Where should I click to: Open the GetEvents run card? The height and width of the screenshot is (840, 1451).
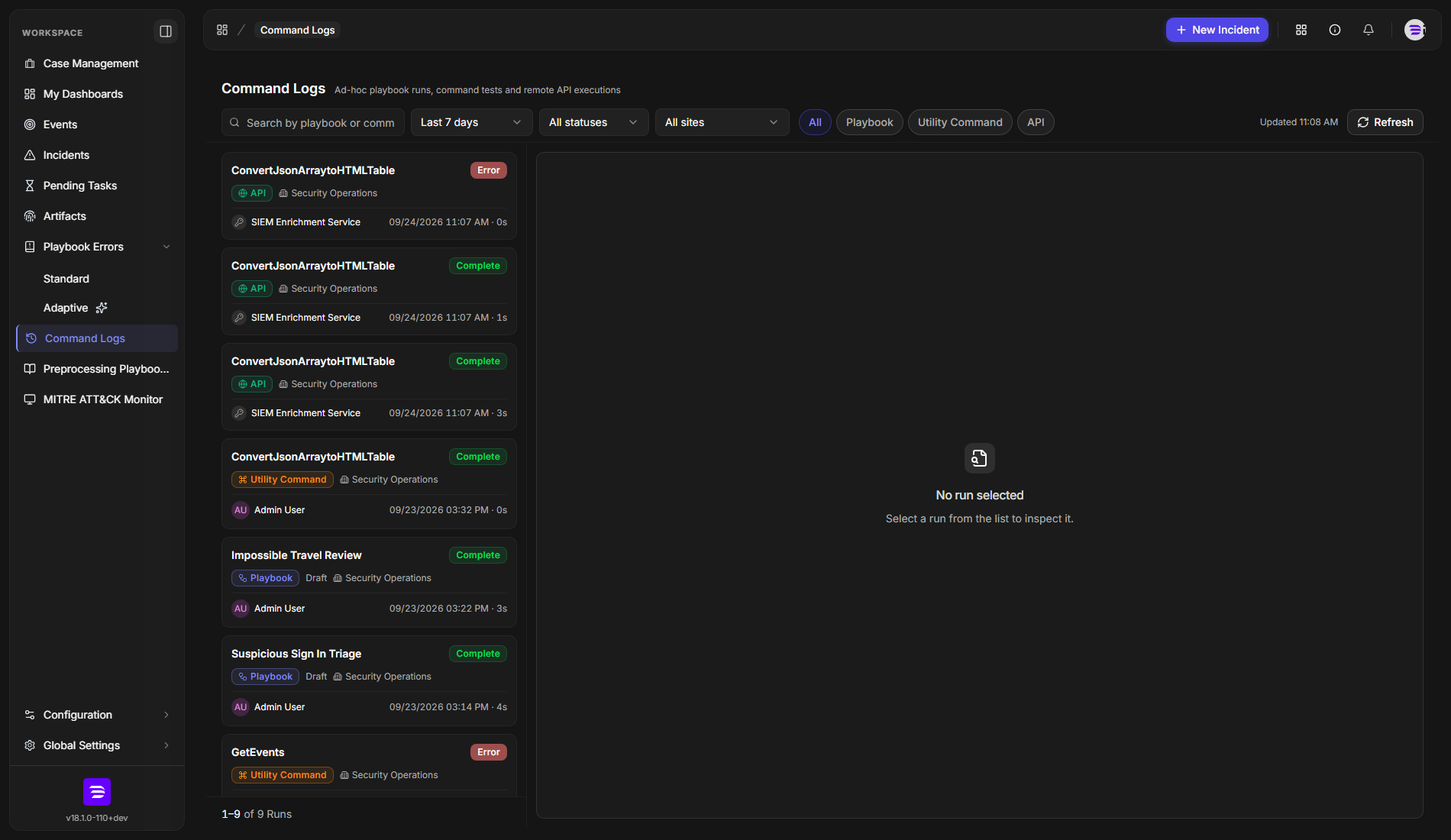click(369, 765)
